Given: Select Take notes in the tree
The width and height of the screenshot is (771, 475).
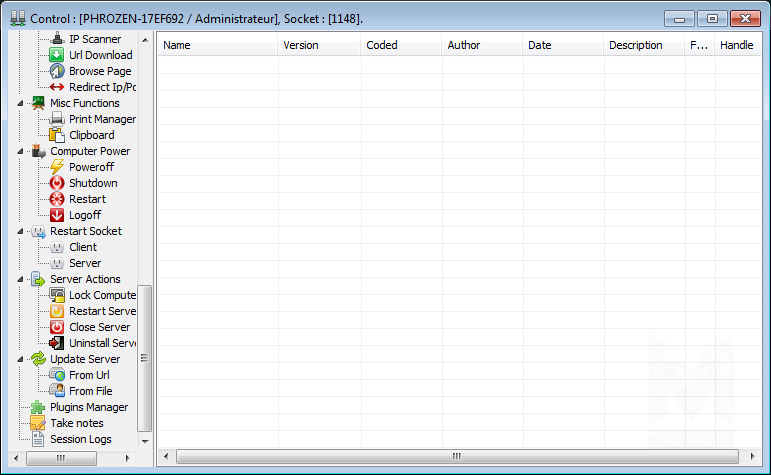Looking at the screenshot, I should point(76,423).
